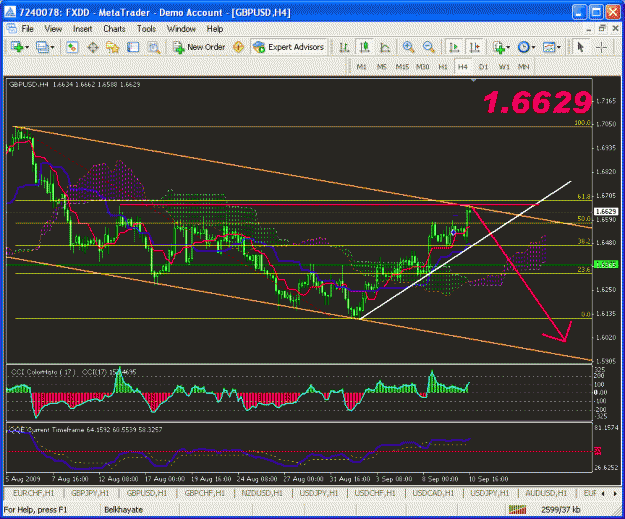Click the 1.6629 current price label on scale

(606, 211)
